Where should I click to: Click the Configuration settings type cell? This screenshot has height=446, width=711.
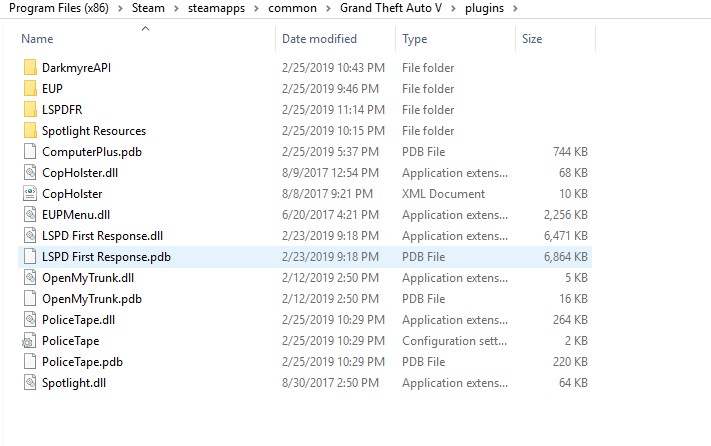tap(454, 341)
